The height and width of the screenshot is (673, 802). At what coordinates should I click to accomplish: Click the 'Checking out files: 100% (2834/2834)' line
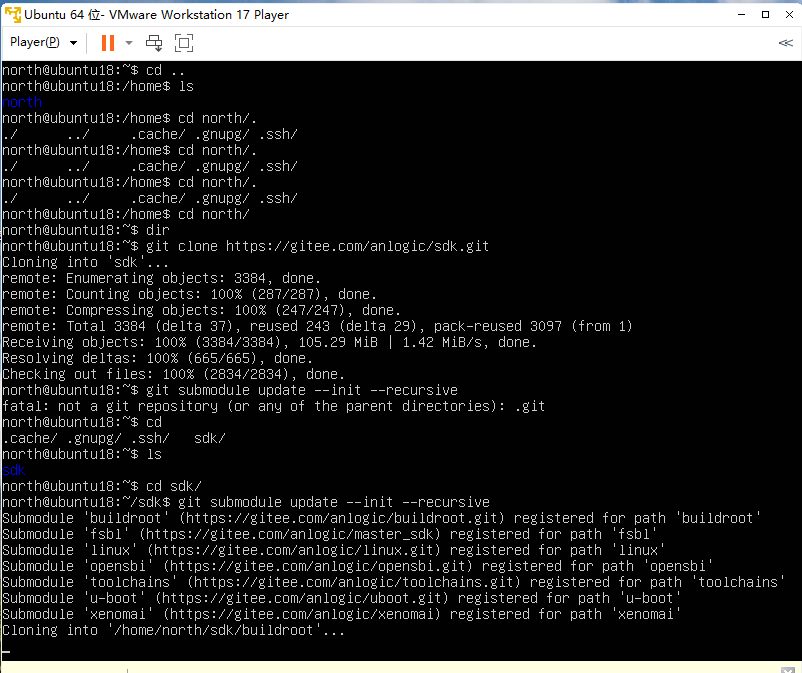[x=173, y=374]
